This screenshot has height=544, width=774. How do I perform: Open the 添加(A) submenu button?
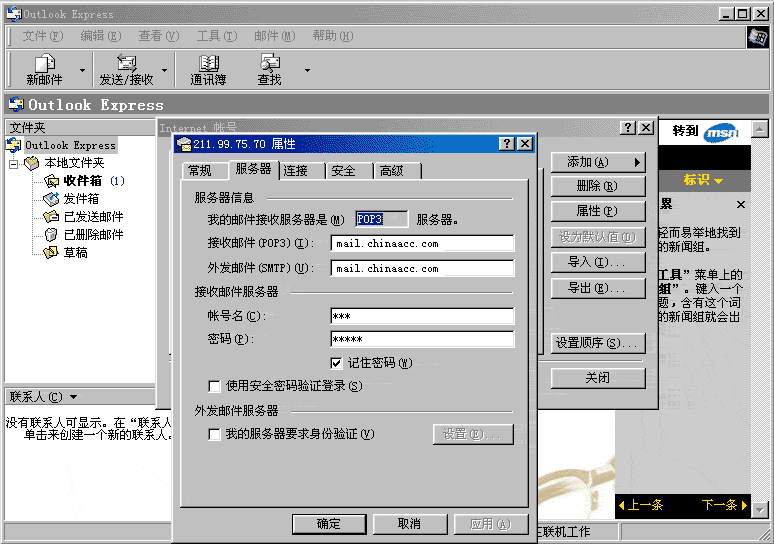(598, 162)
